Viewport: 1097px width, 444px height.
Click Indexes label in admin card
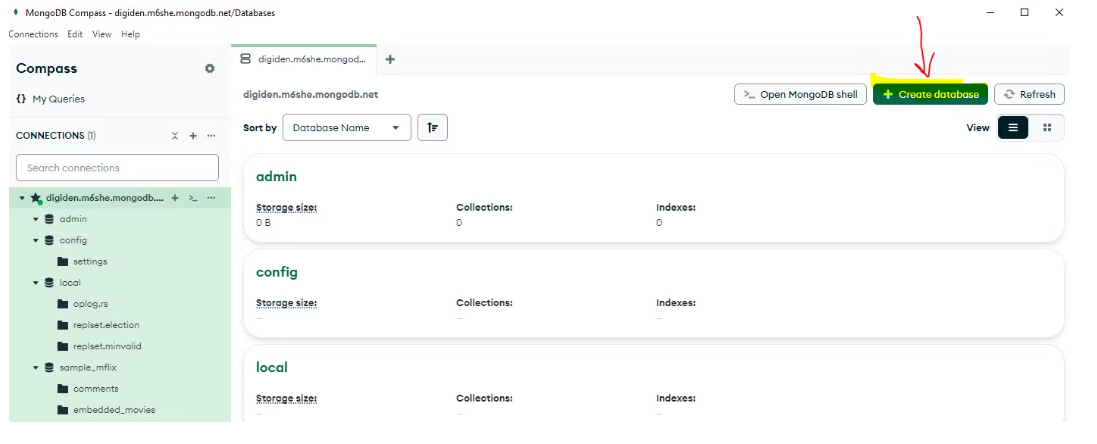(676, 208)
